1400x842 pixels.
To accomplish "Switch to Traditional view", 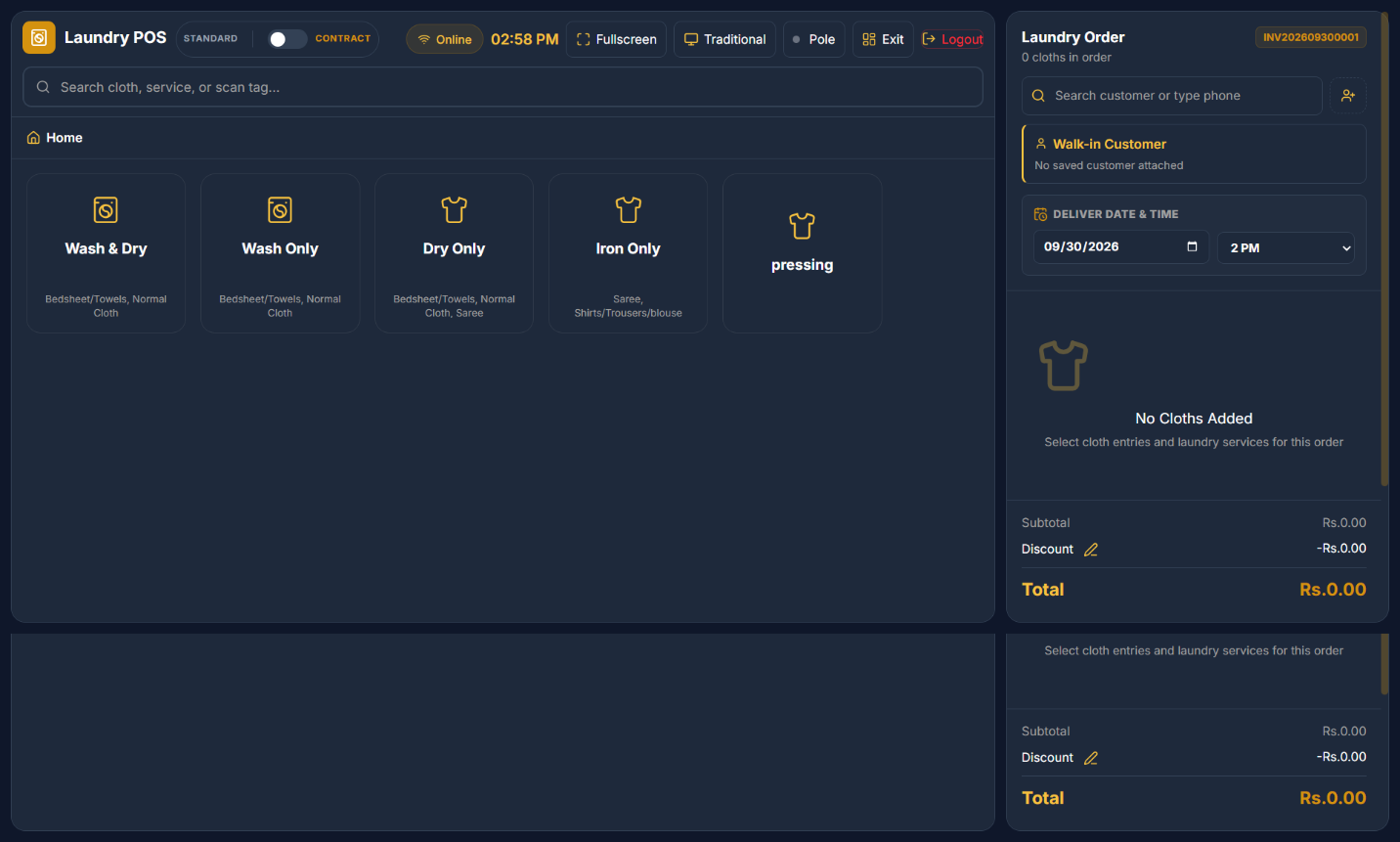I will tap(724, 39).
